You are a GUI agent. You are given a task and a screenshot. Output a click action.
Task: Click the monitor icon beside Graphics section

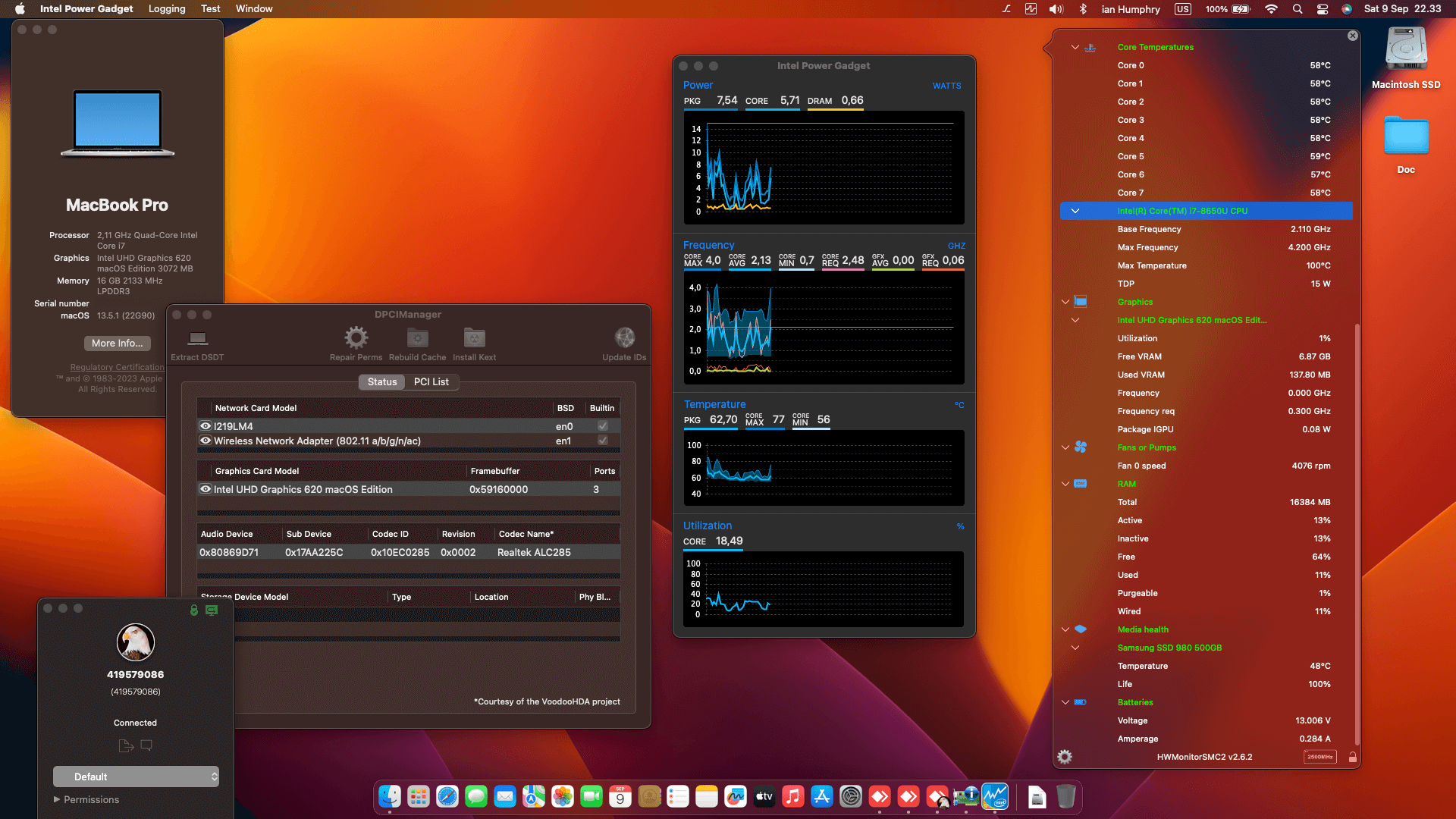point(1081,302)
